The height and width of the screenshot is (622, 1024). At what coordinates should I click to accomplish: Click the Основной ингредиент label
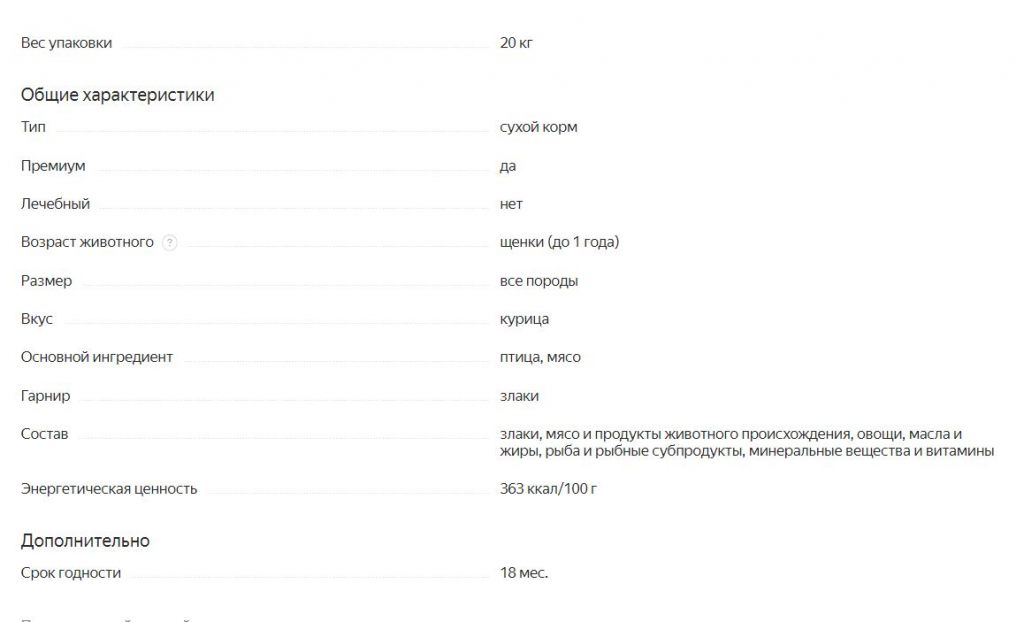[x=96, y=357]
